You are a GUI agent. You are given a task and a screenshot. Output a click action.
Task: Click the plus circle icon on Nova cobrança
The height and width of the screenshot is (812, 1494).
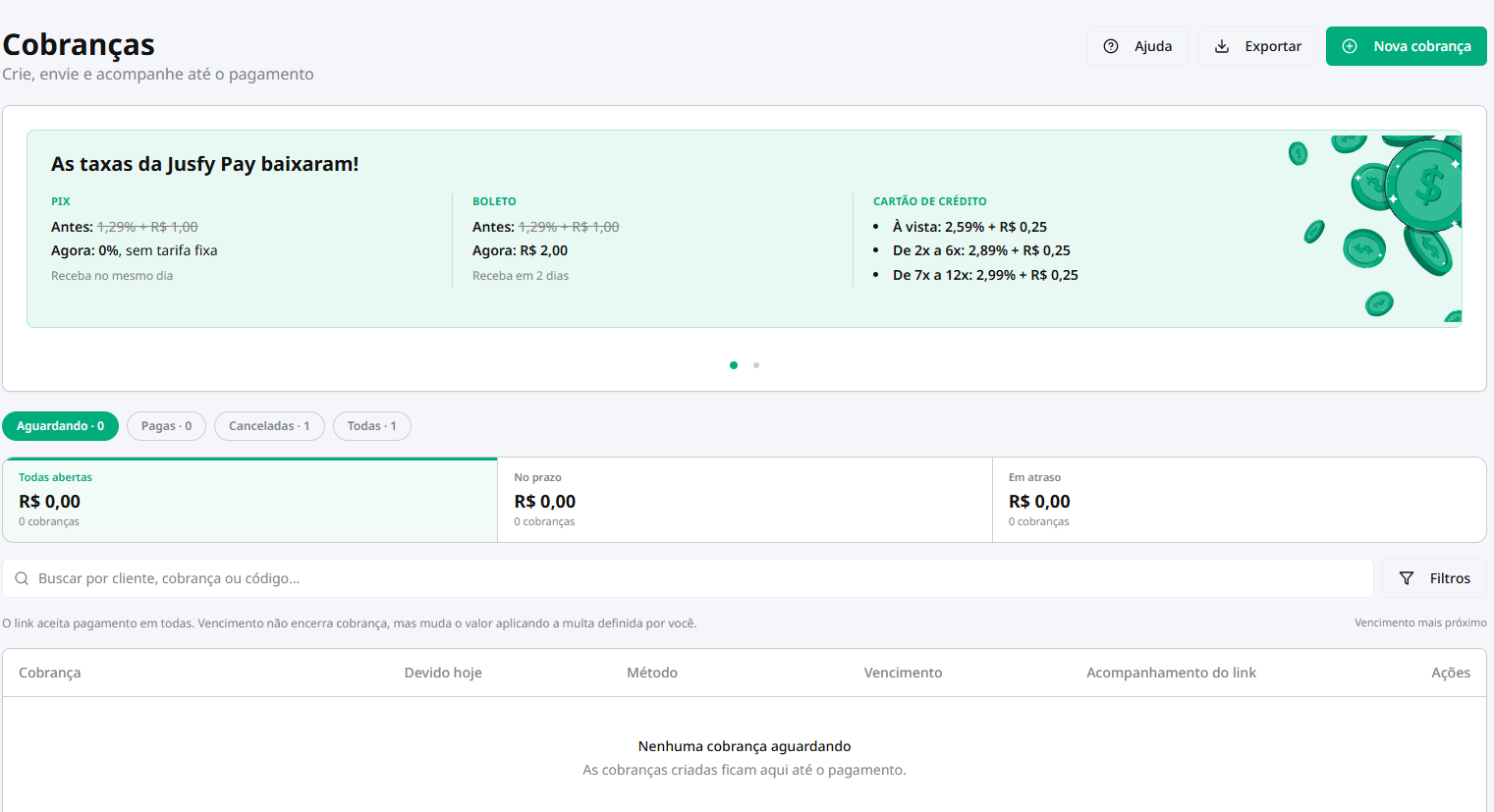click(1350, 46)
